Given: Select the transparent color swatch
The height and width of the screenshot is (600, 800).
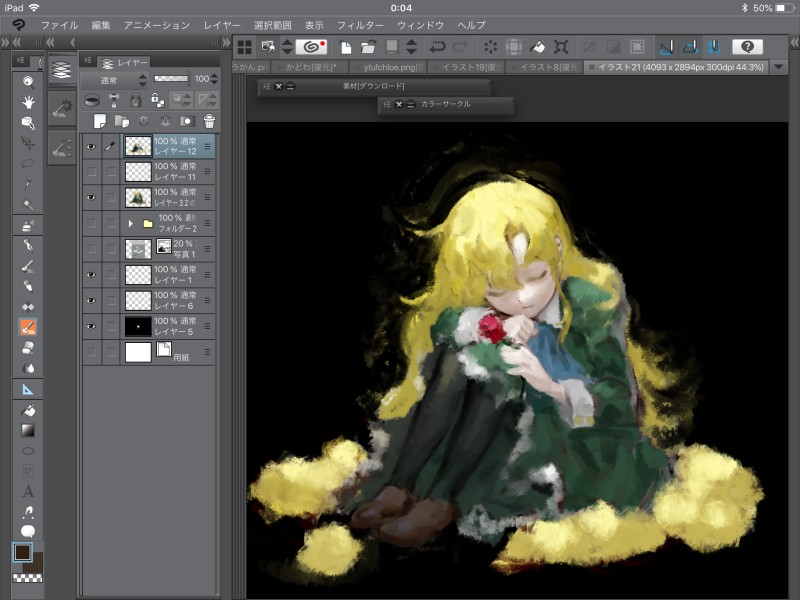Looking at the screenshot, I should 28,578.
